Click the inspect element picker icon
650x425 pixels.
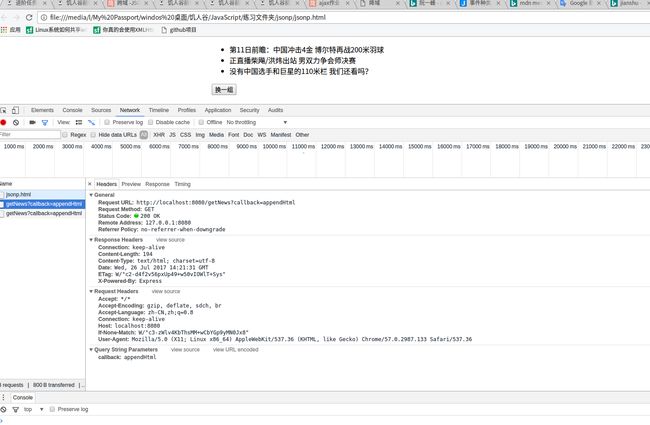coord(3,110)
